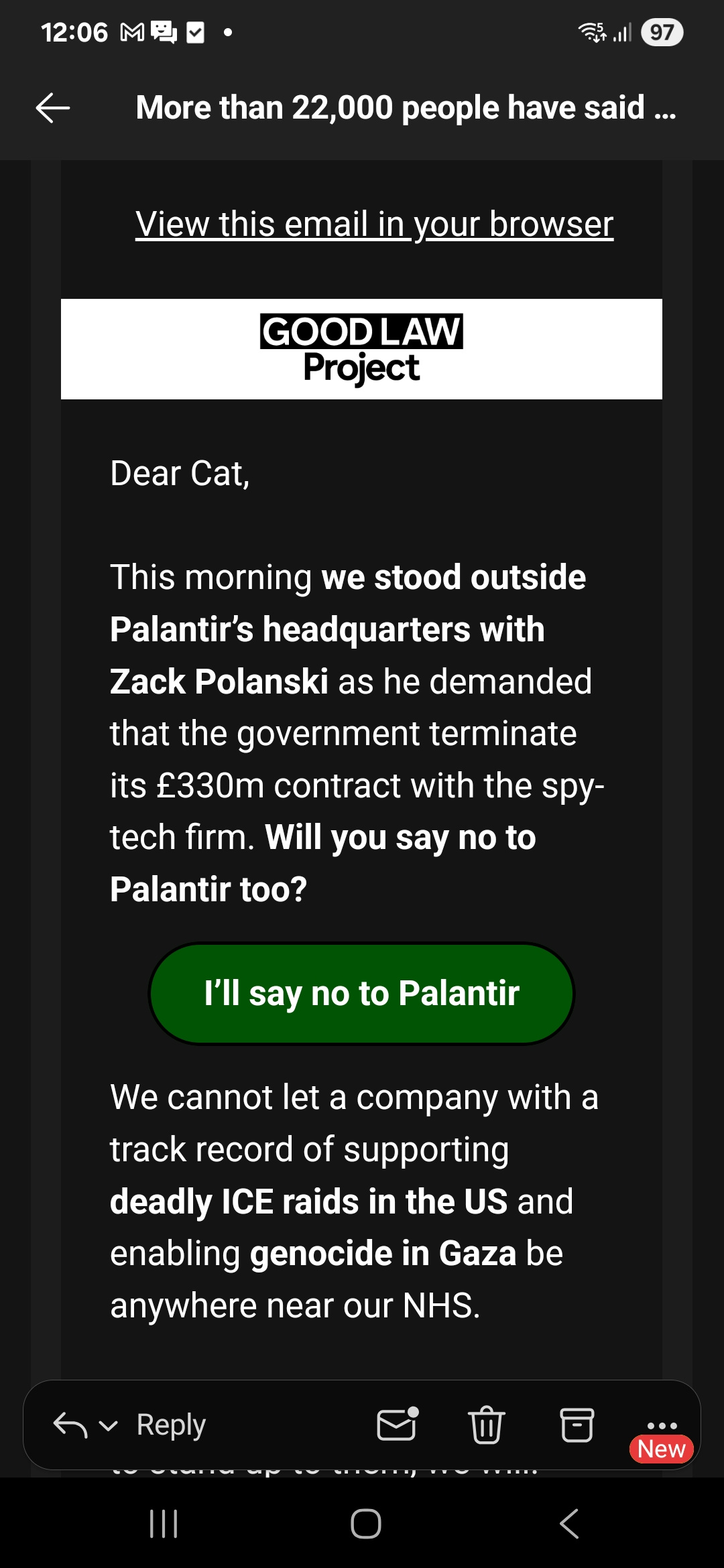Tap the Good Law Project logo banner
This screenshot has width=724, height=1568.
[361, 349]
